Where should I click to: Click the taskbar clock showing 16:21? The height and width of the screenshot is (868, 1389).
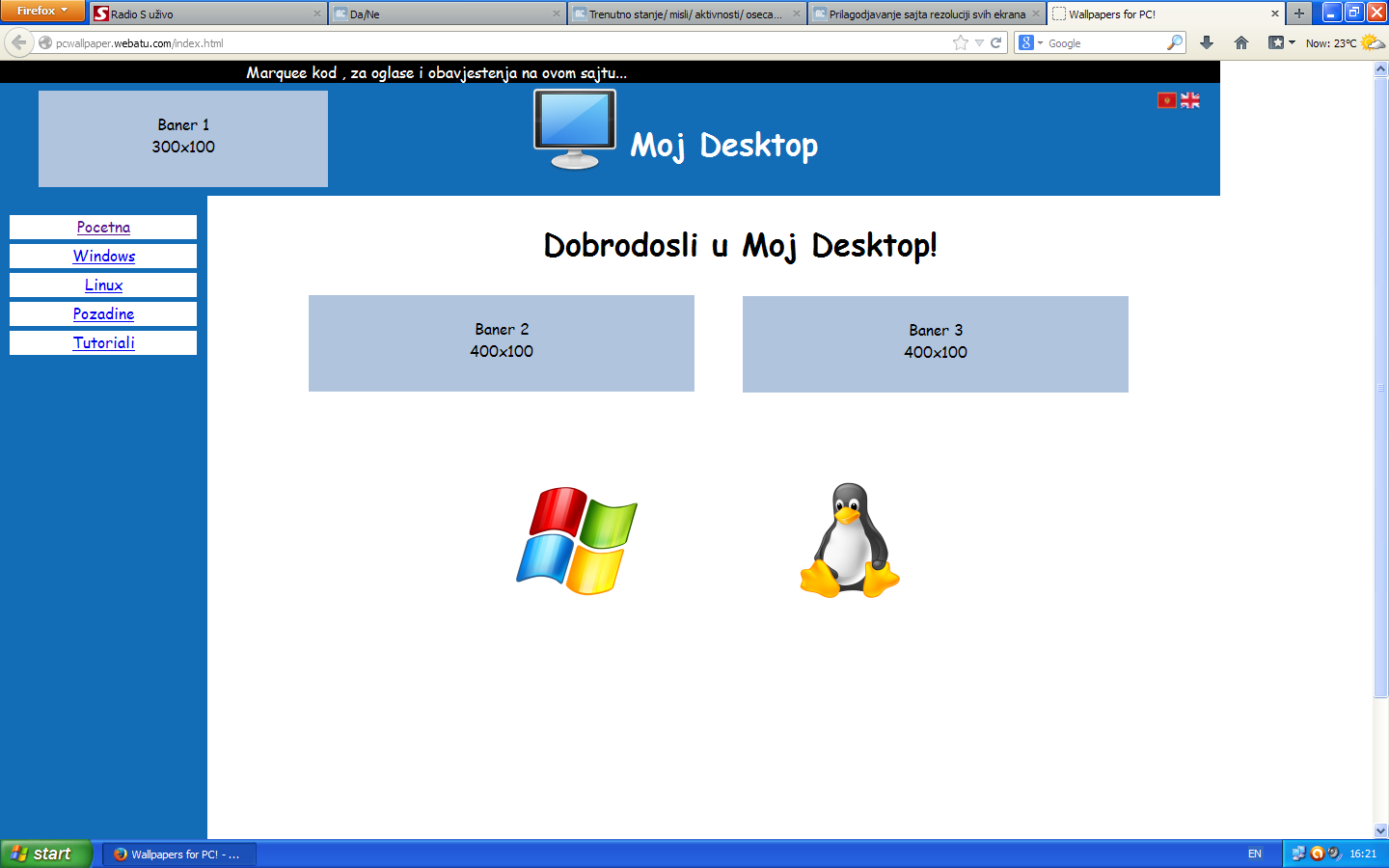(1363, 854)
